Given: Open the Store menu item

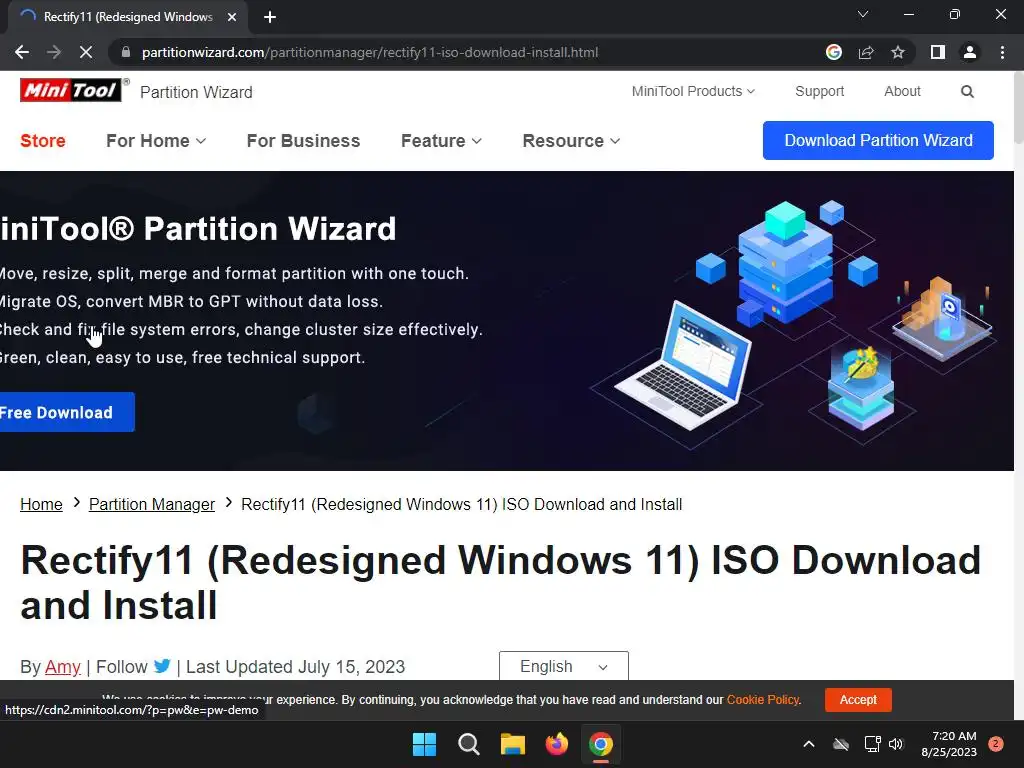Looking at the screenshot, I should pos(42,140).
